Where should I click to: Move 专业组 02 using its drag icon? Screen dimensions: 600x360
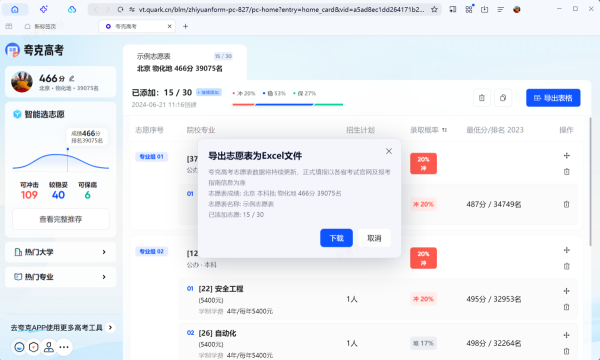pos(567,250)
